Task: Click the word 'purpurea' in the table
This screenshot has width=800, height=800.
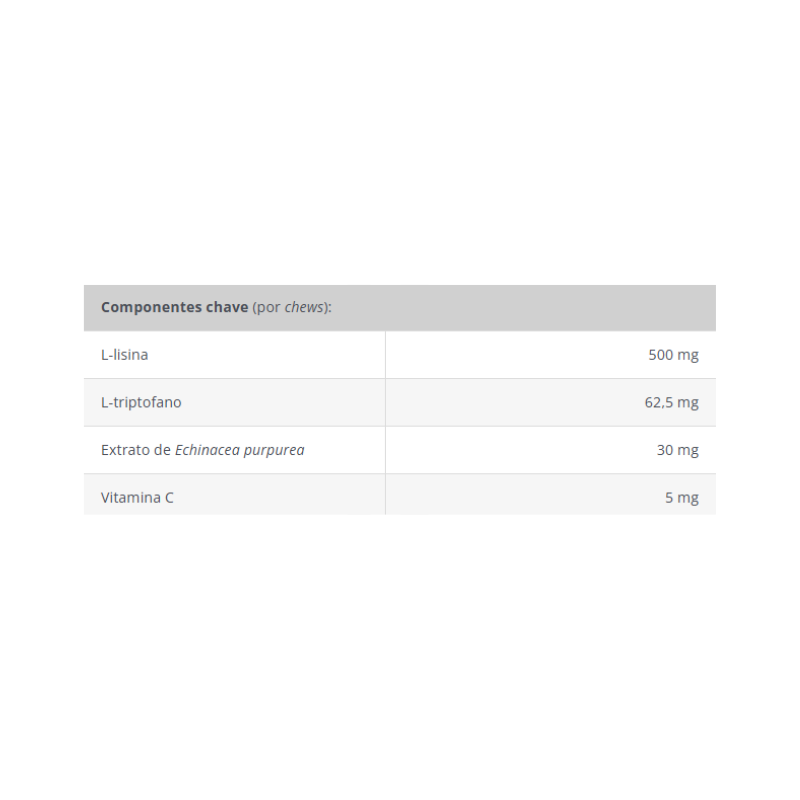Action: click(275, 450)
